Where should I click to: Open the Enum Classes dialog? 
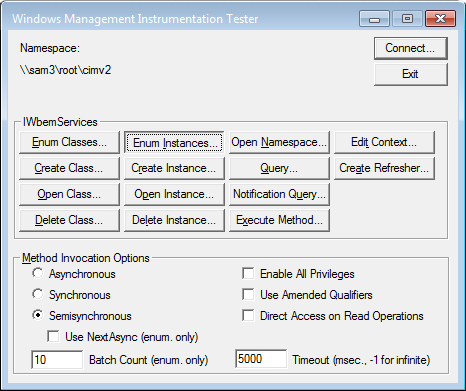pyautogui.click(x=69, y=142)
